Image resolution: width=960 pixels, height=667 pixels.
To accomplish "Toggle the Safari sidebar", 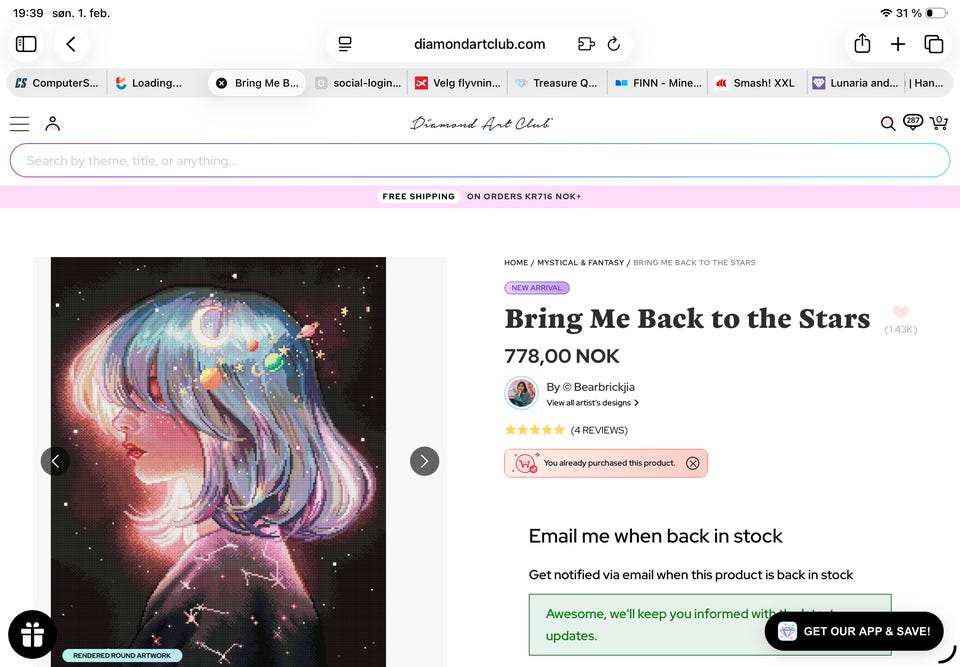I will pyautogui.click(x=26, y=44).
